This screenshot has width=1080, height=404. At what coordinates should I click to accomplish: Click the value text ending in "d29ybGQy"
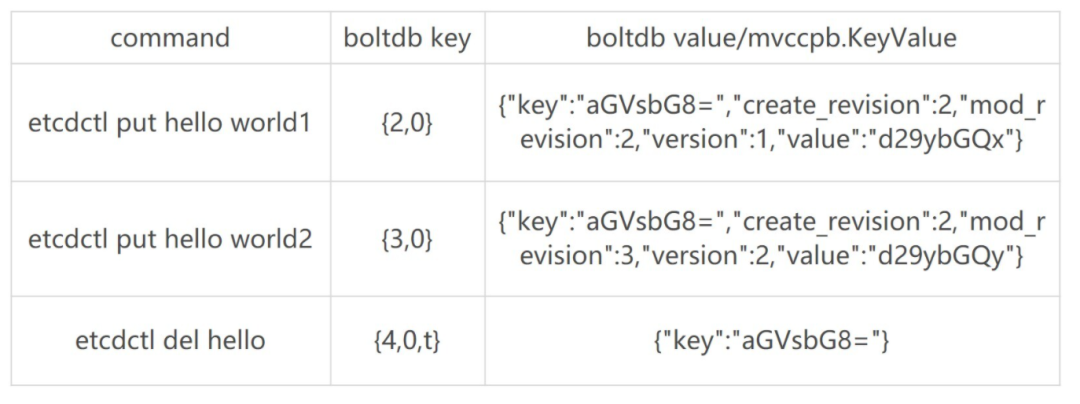coord(771,238)
